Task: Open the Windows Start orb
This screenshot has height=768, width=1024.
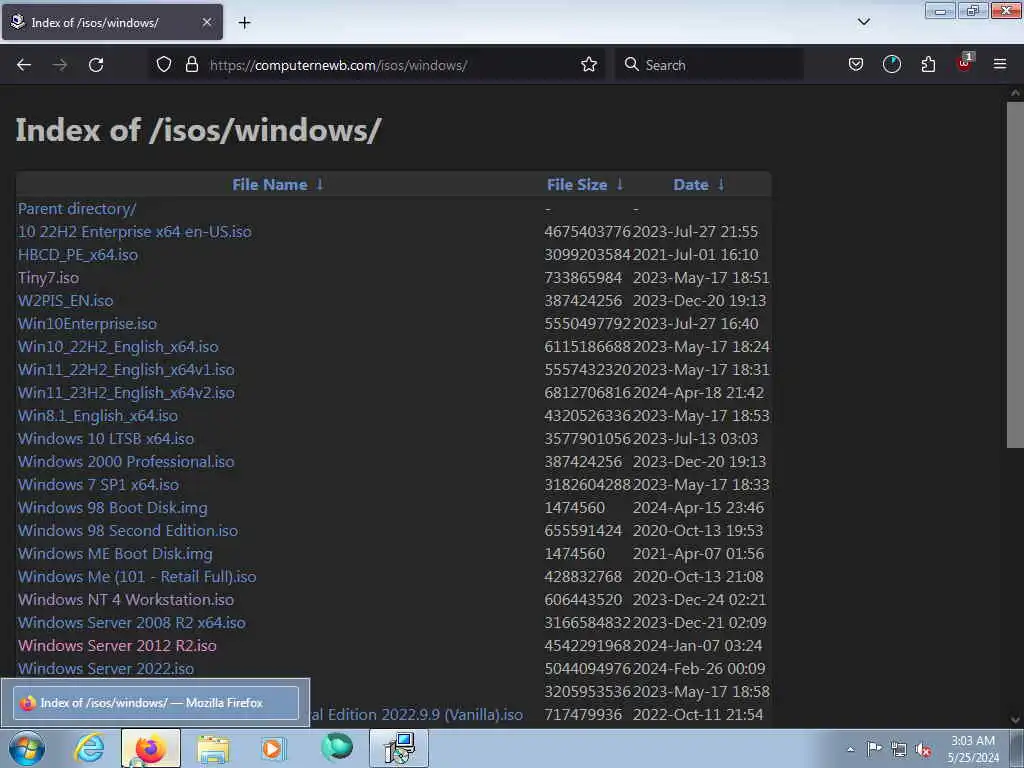Action: [x=26, y=748]
